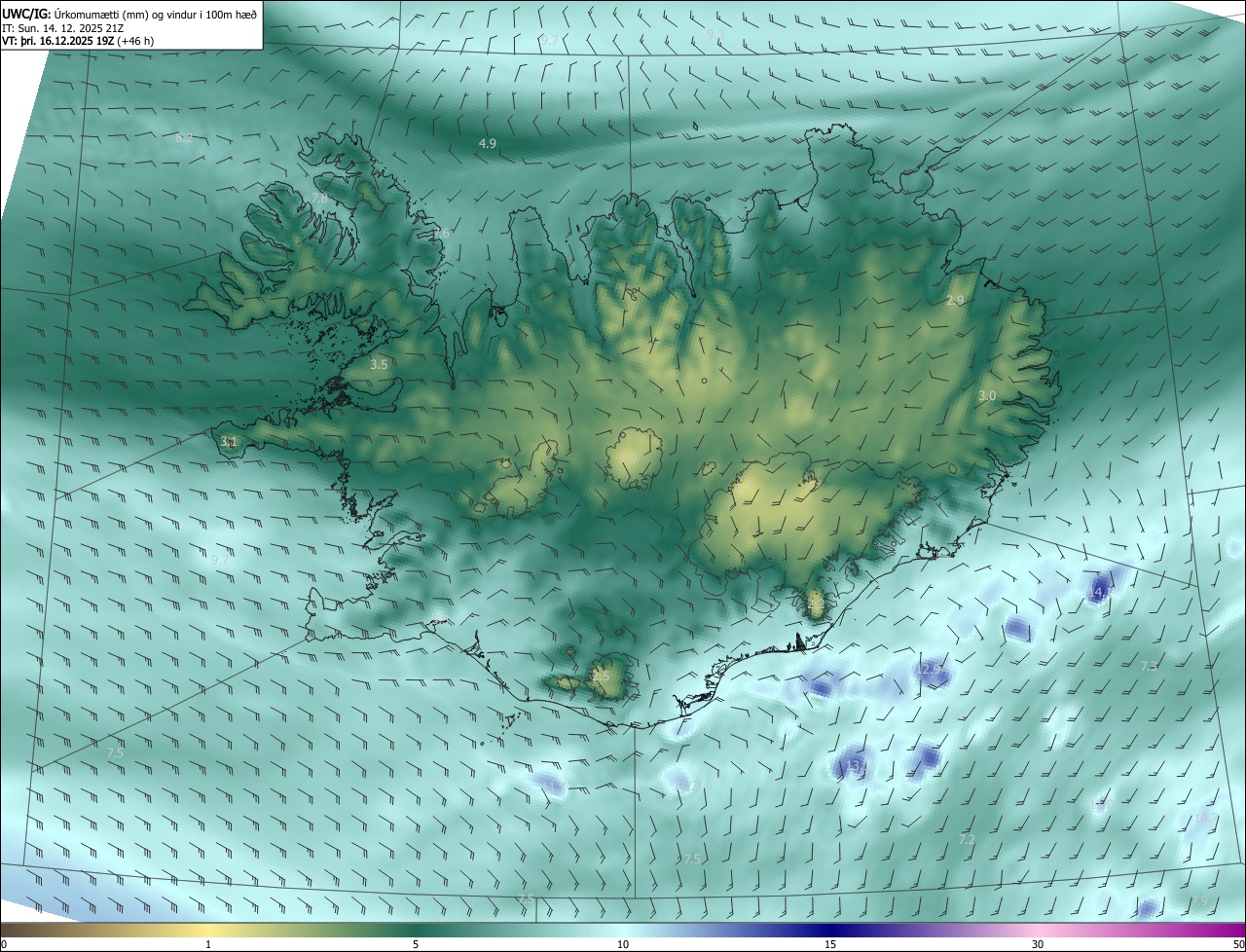This screenshot has height=952, width=1246.
Task: Click the 15 tick on the color scale
Action: [x=830, y=944]
